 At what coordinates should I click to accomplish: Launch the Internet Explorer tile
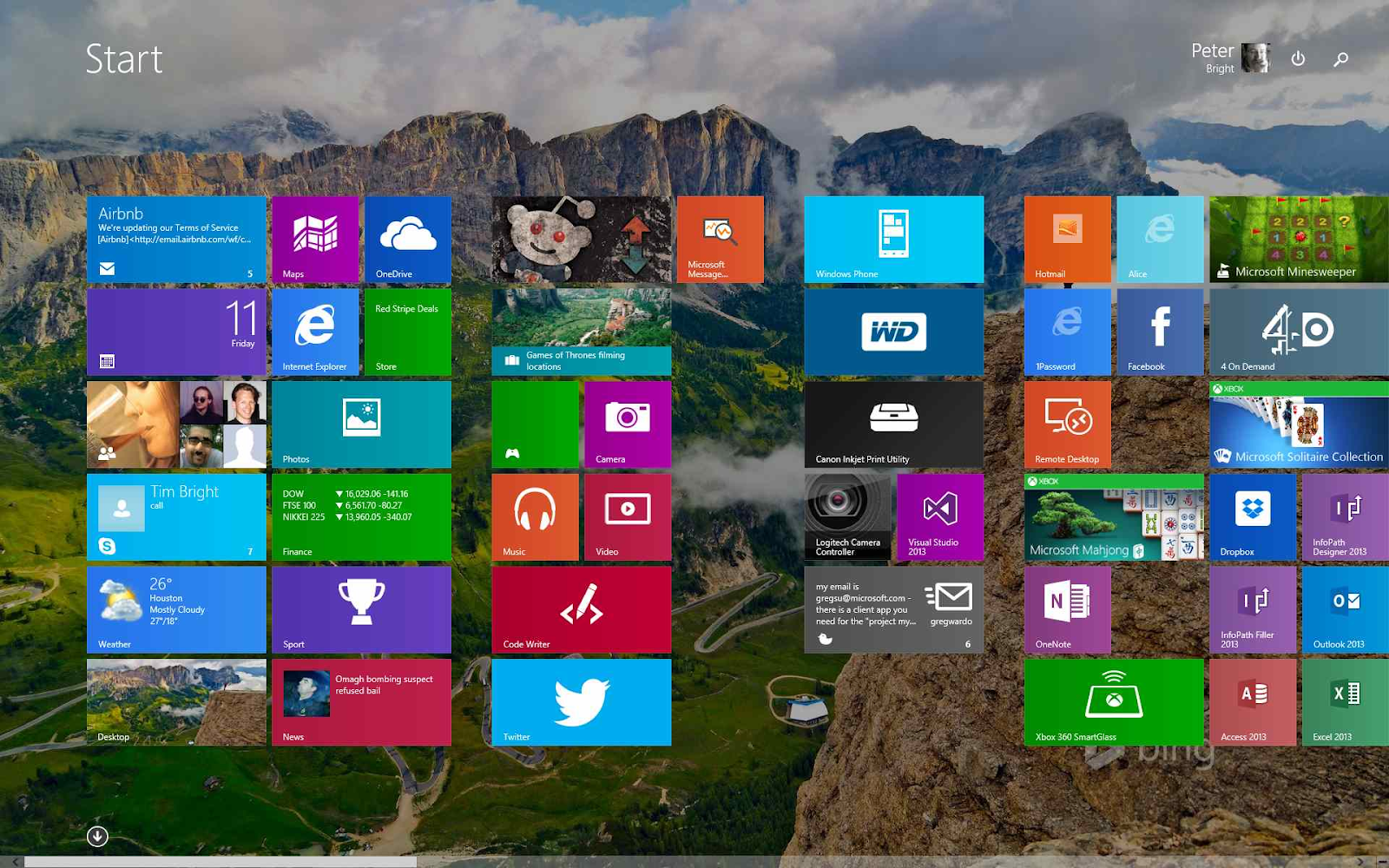315,332
